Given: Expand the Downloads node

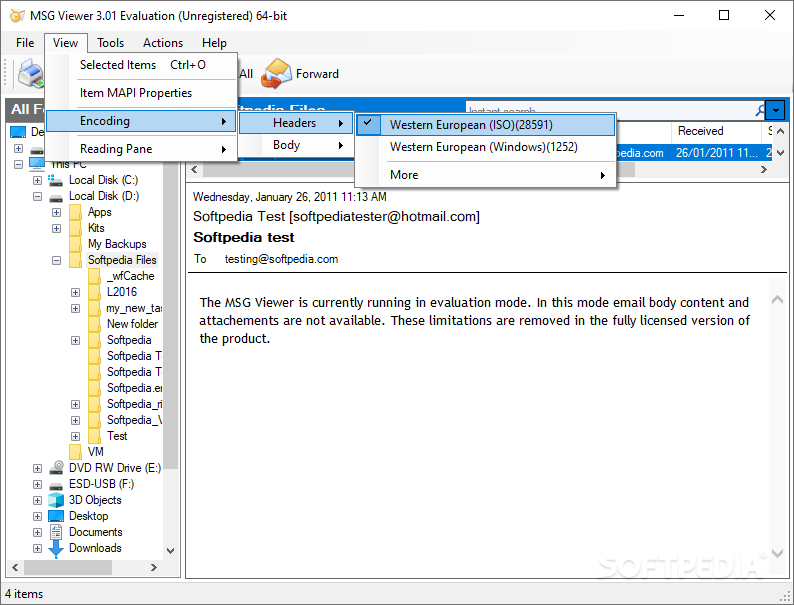Looking at the screenshot, I should tap(37, 548).
